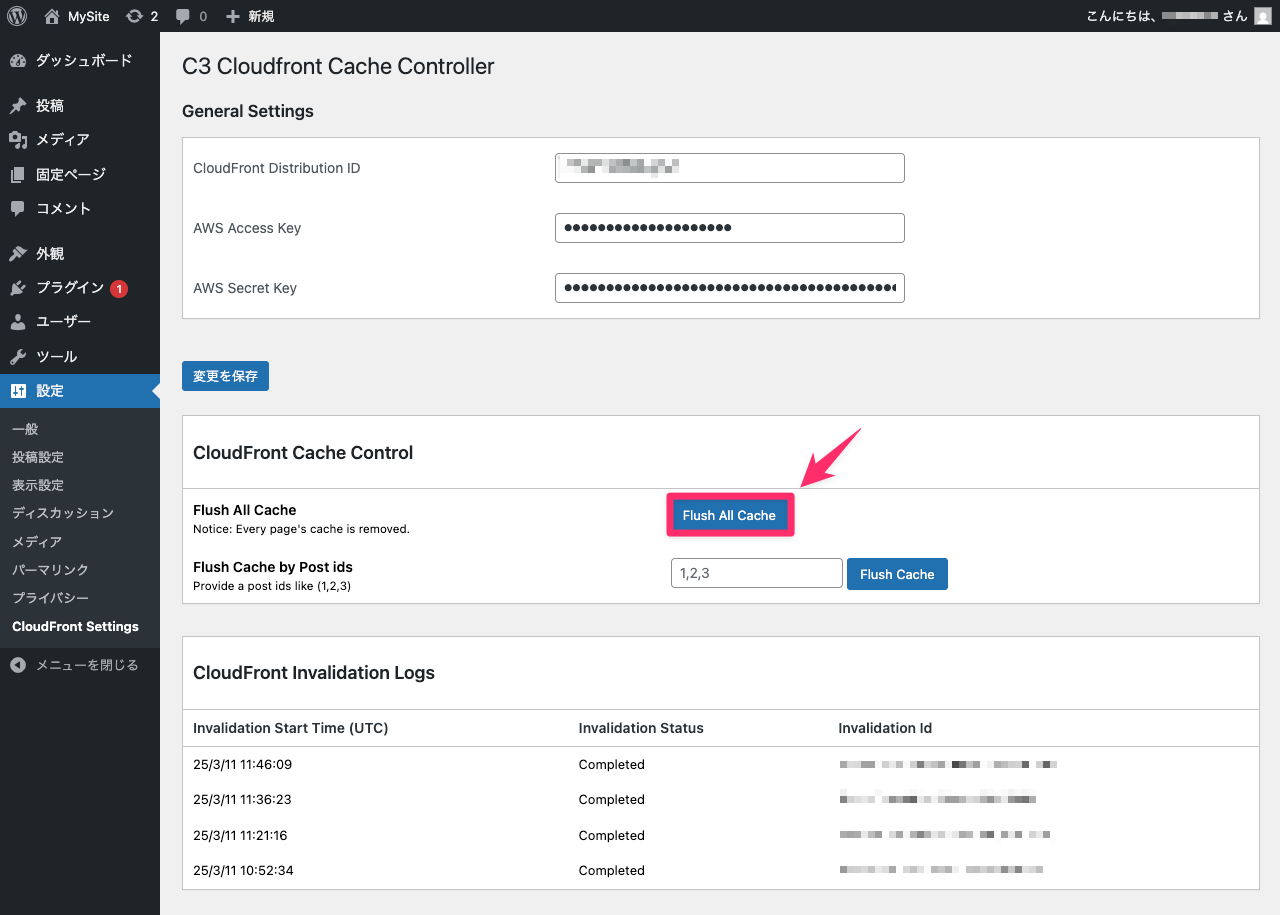Click the WordPress logo icon
The width and height of the screenshot is (1280, 915).
pos(17,16)
